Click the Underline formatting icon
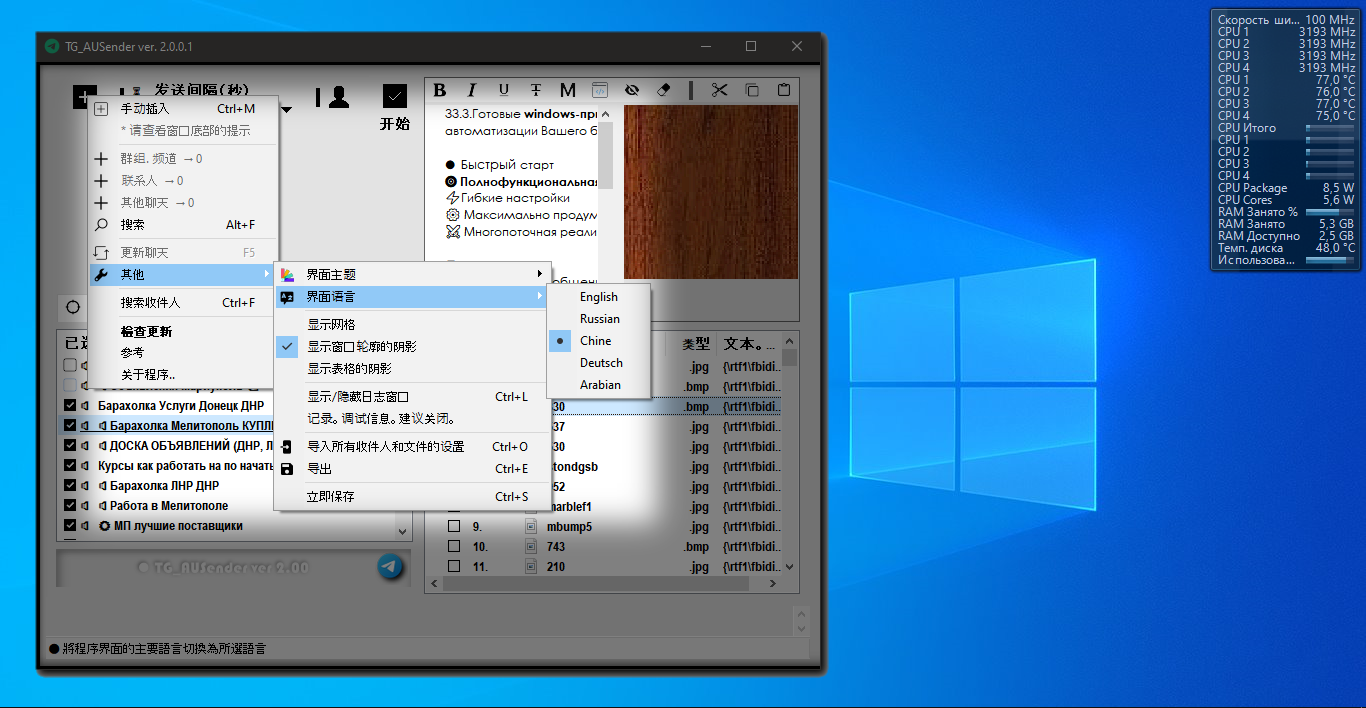The height and width of the screenshot is (708, 1366). click(x=503, y=90)
